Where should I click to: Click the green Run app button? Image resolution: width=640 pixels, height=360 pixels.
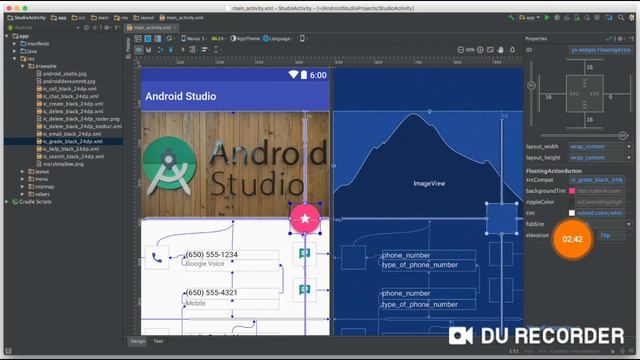point(547,18)
